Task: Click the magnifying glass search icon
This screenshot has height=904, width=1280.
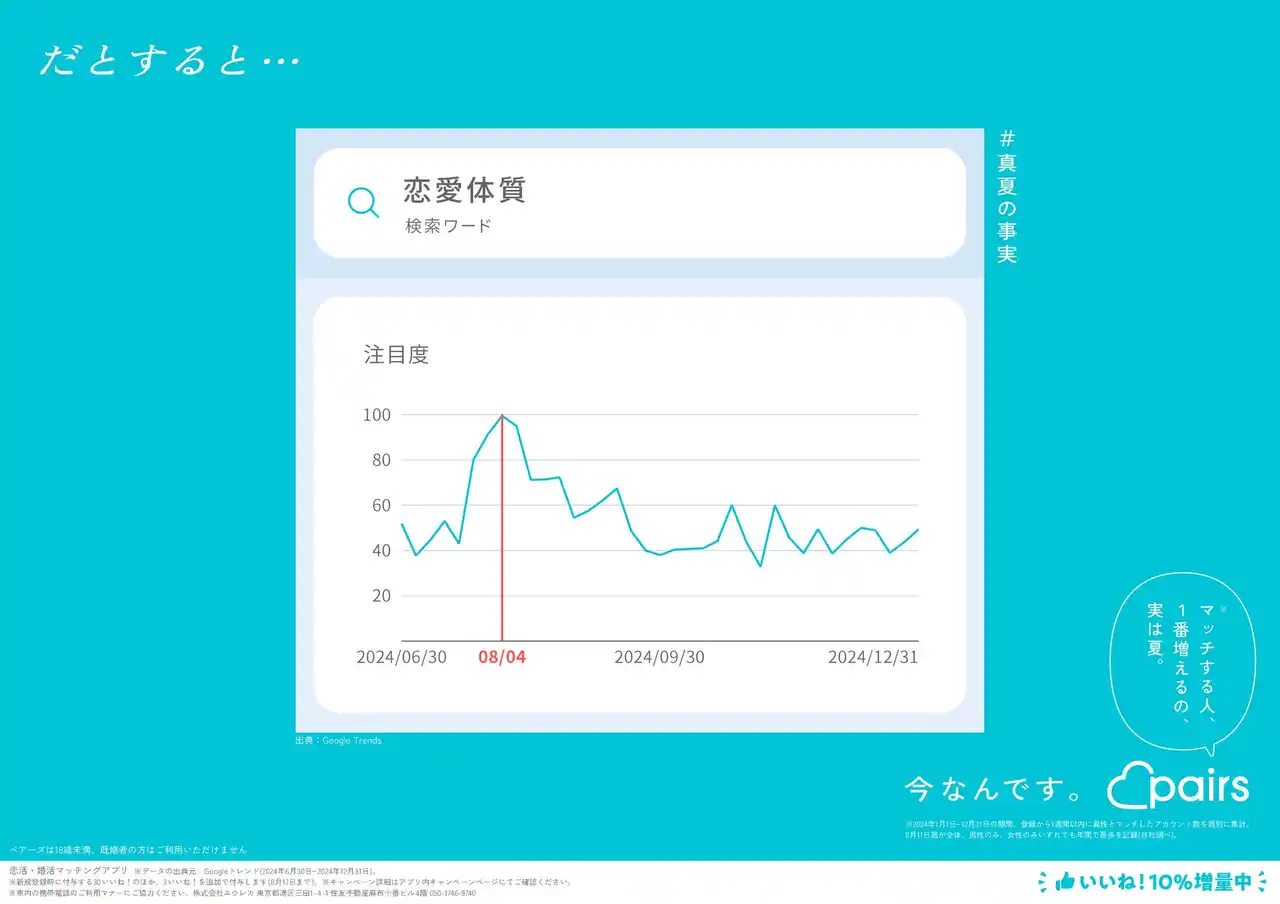Action: 363,203
